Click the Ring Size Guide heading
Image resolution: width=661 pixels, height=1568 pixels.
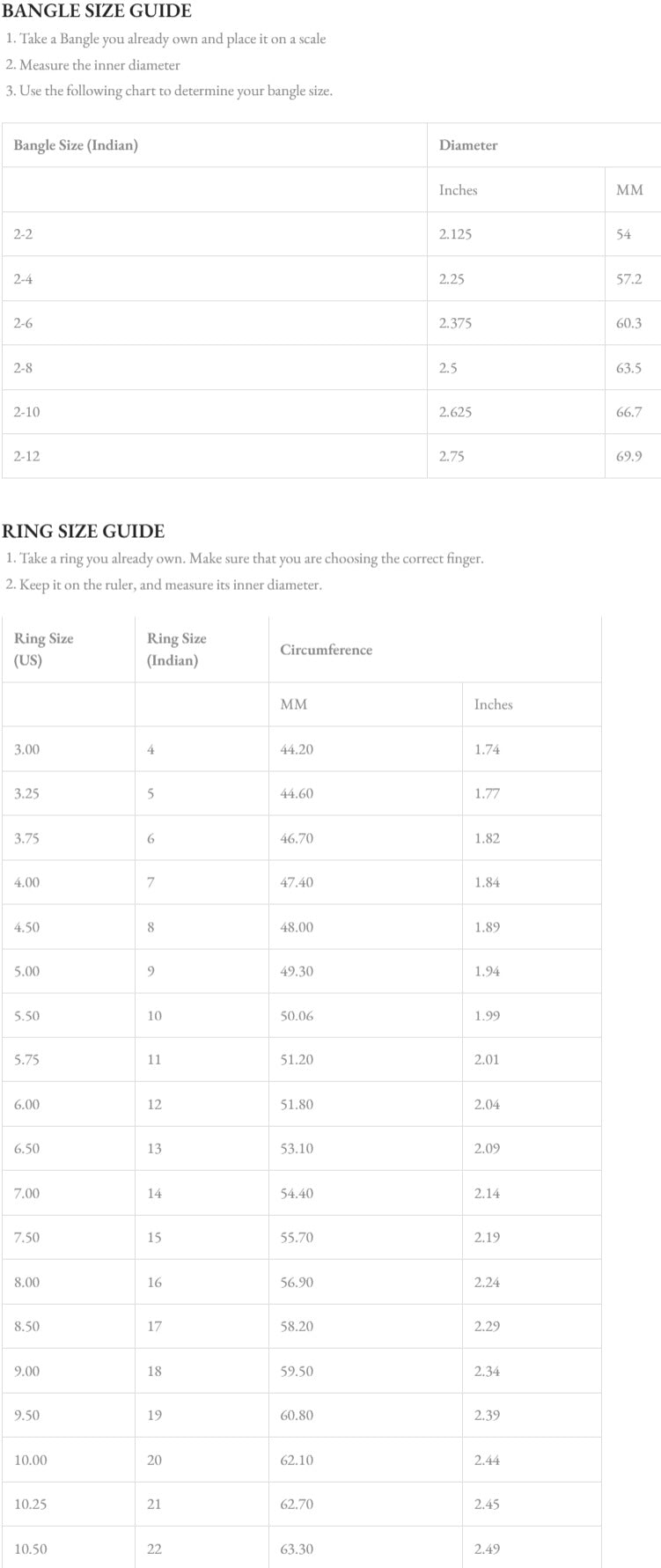pos(84,531)
